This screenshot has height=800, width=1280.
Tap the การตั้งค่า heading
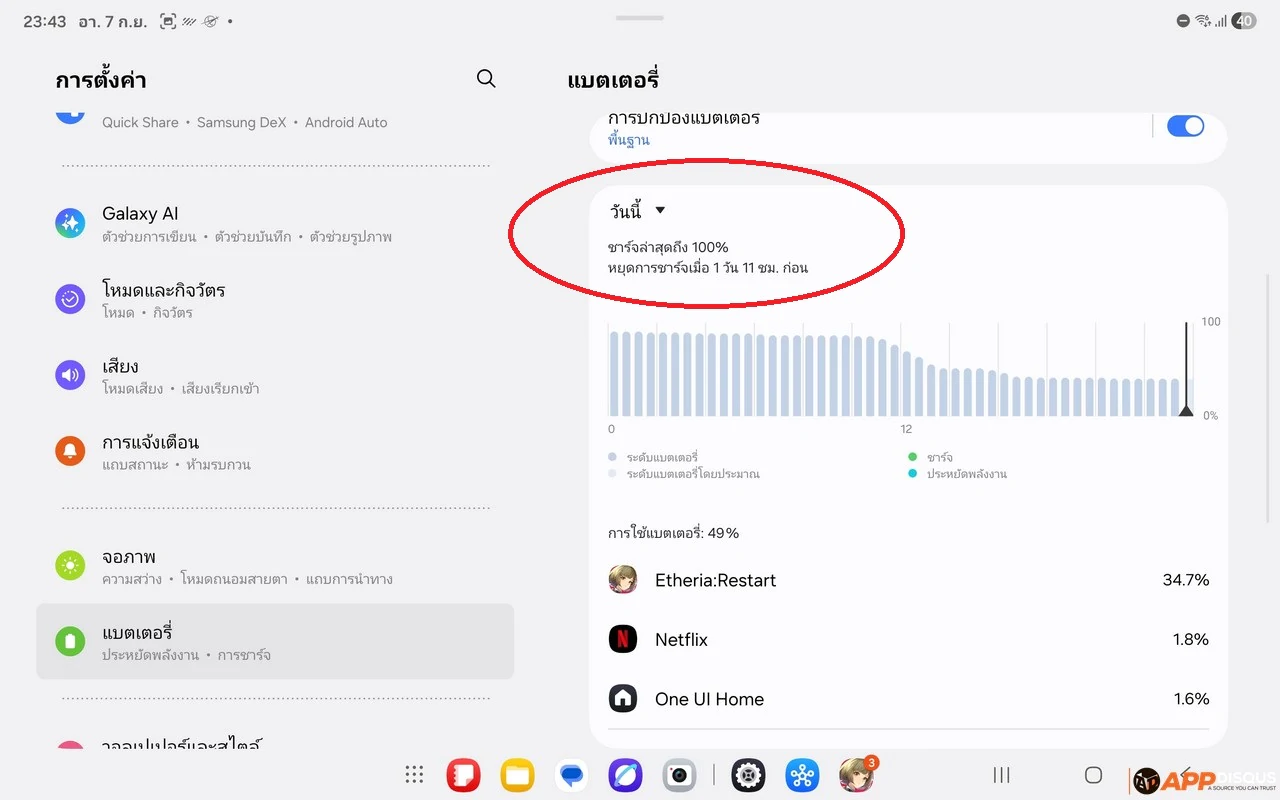tap(101, 80)
